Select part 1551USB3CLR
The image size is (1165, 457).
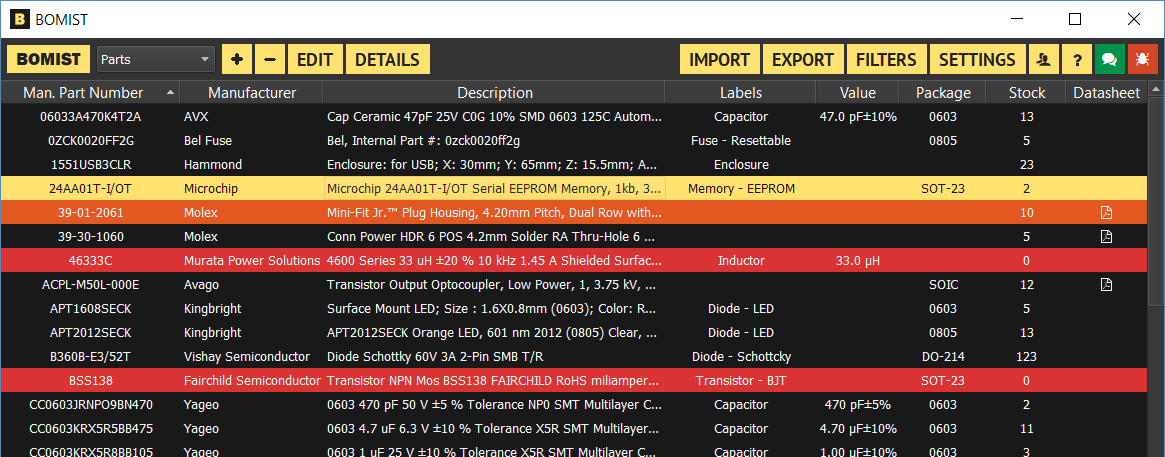coord(574,164)
